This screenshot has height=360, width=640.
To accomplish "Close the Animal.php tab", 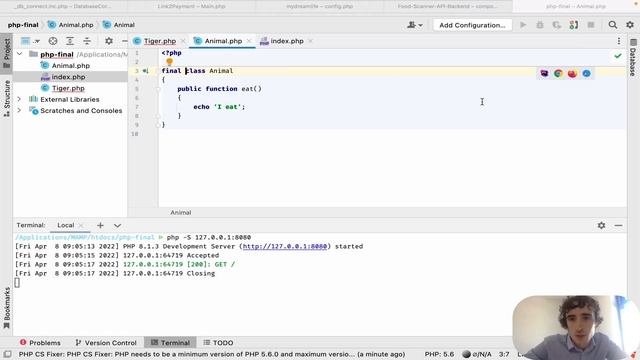I will pos(249,41).
